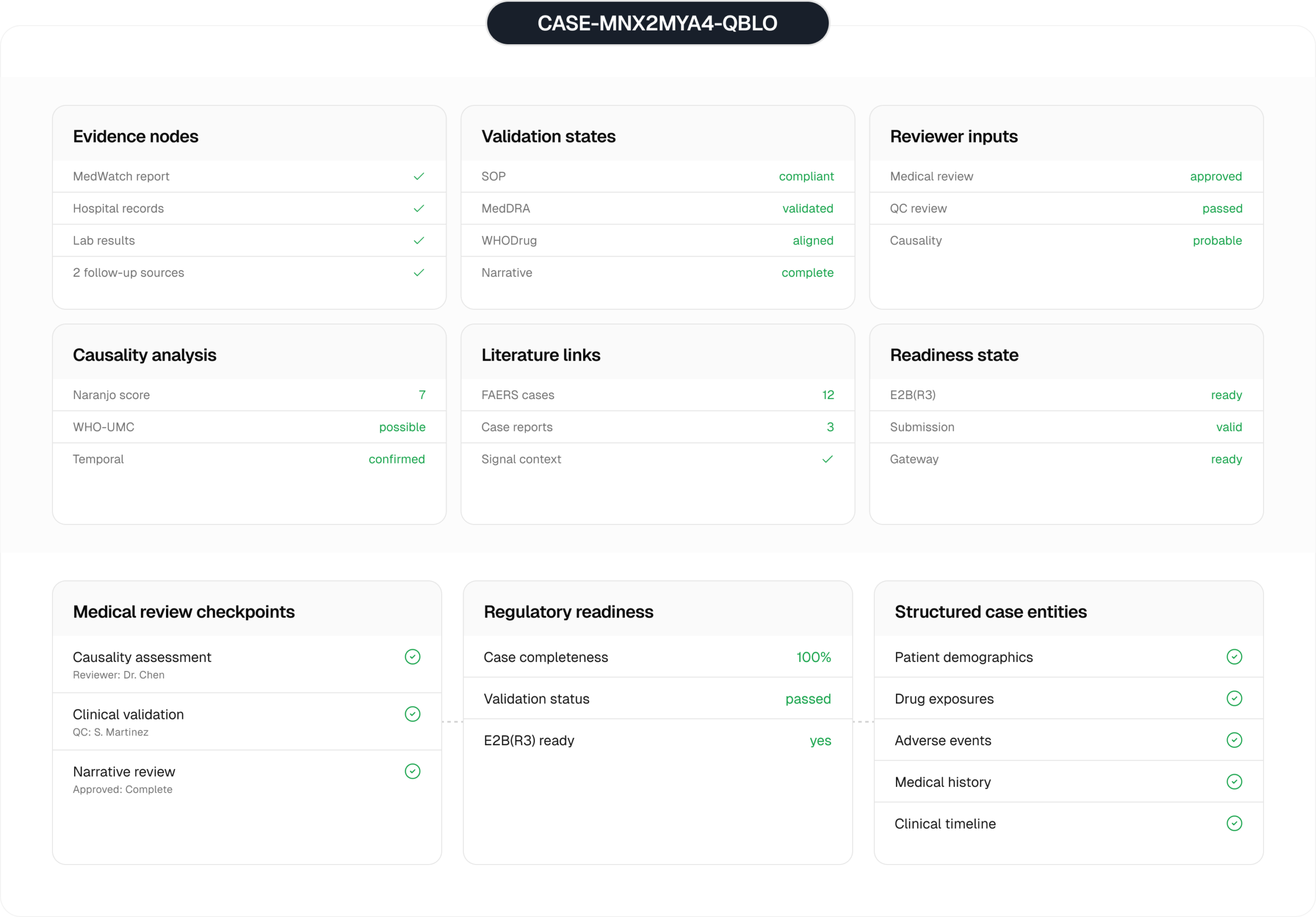Select the 'Regulatory readiness' heading
The height and width of the screenshot is (917, 1316).
(x=568, y=612)
